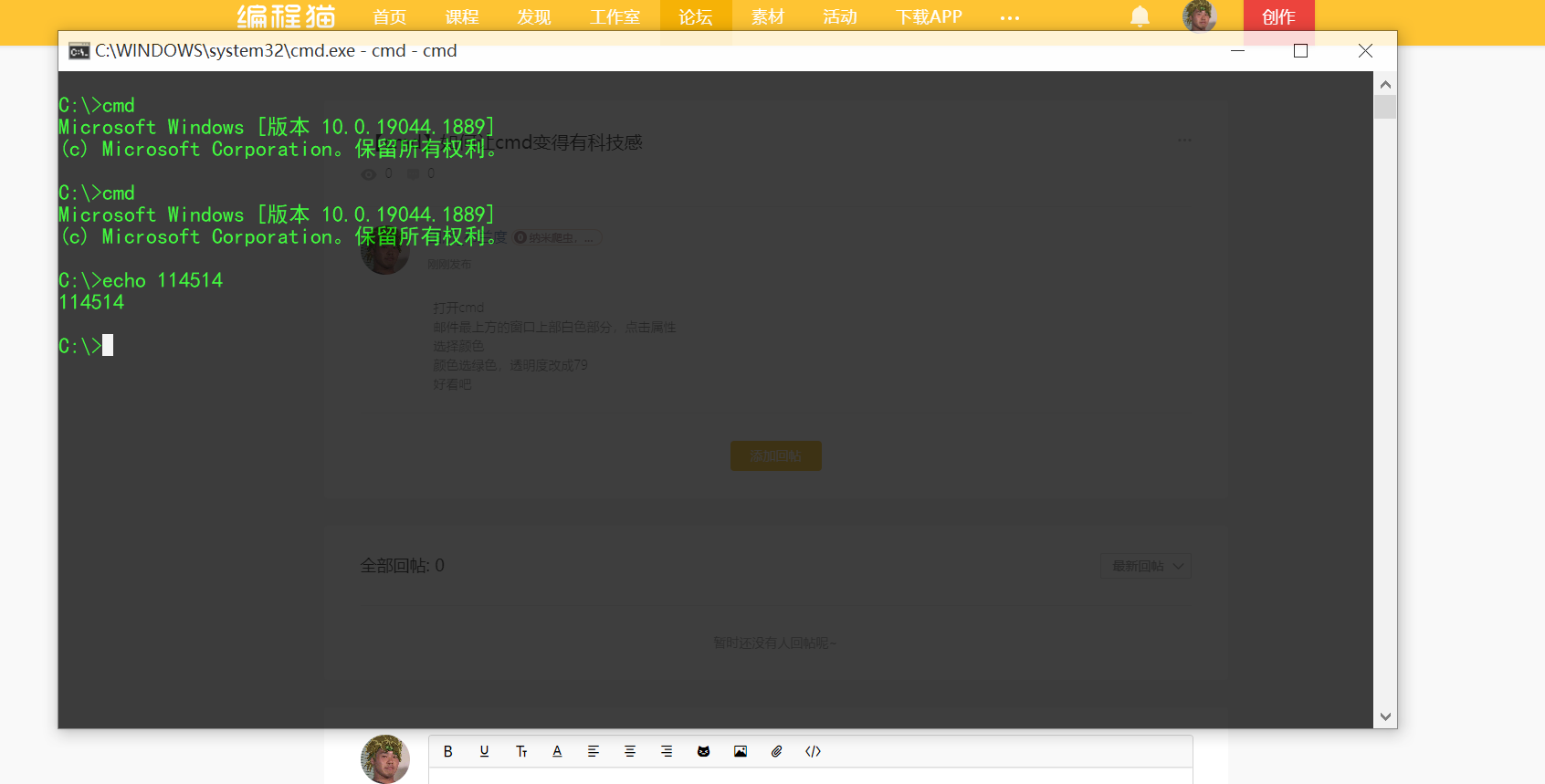The height and width of the screenshot is (784, 1545).
Task: Align reply text to the left
Action: [x=594, y=751]
